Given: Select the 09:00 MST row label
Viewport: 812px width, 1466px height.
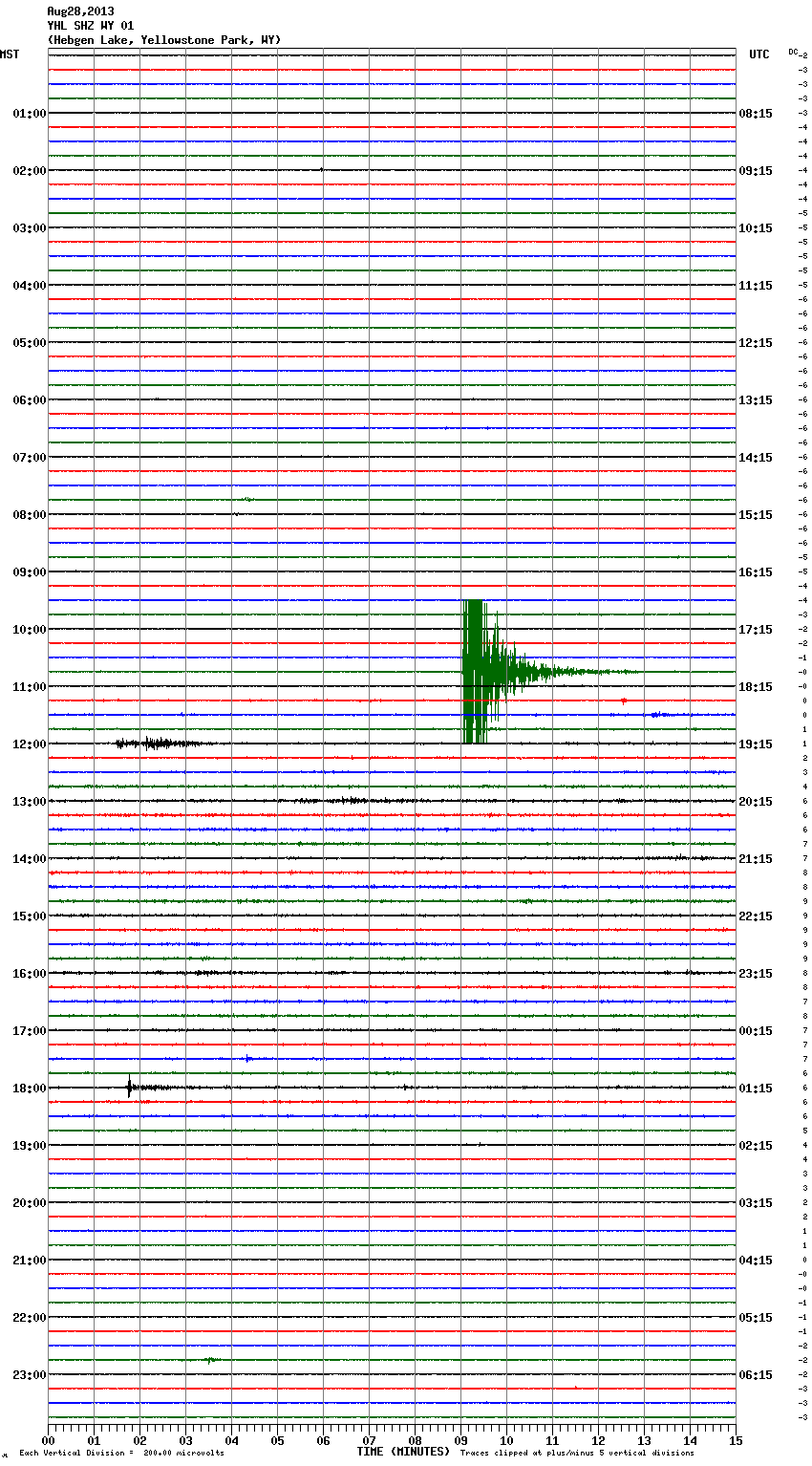Looking at the screenshot, I should click(x=29, y=572).
